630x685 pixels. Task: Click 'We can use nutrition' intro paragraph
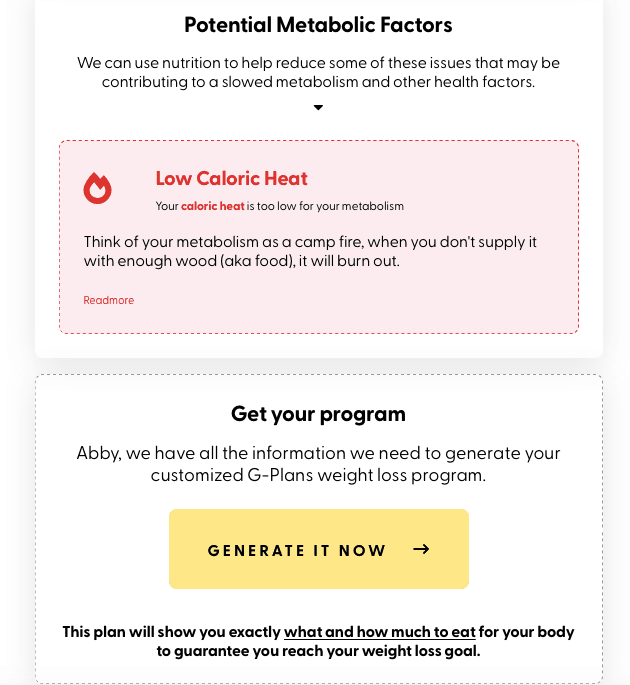(x=318, y=72)
